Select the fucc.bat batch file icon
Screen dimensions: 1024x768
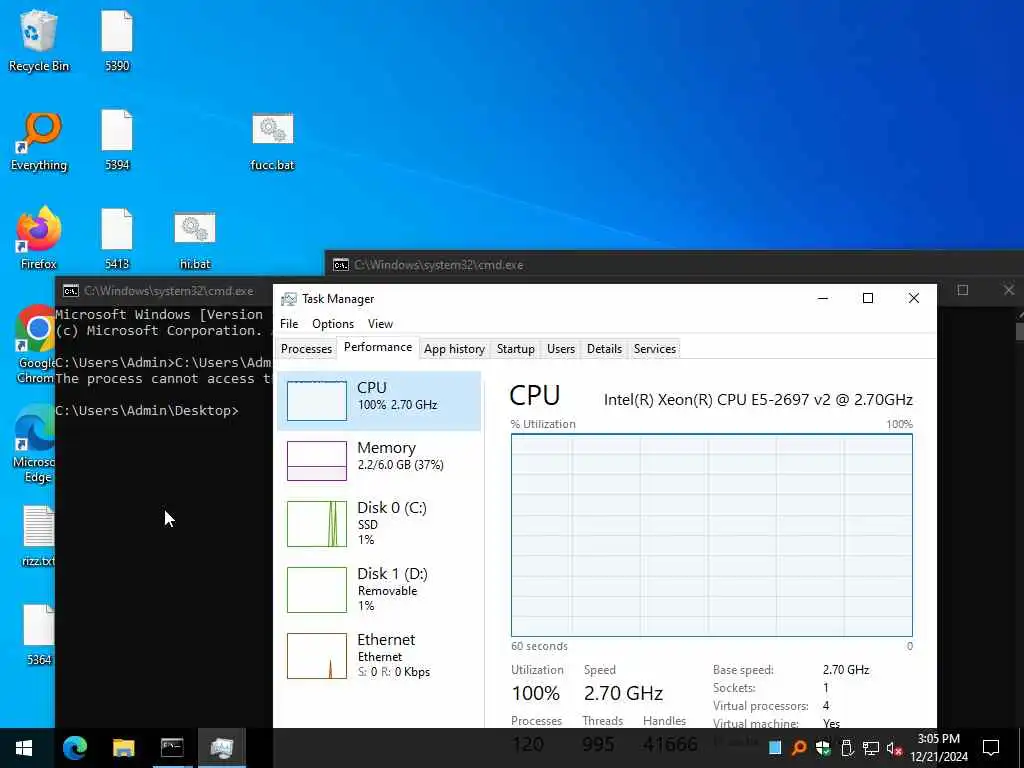tap(272, 142)
